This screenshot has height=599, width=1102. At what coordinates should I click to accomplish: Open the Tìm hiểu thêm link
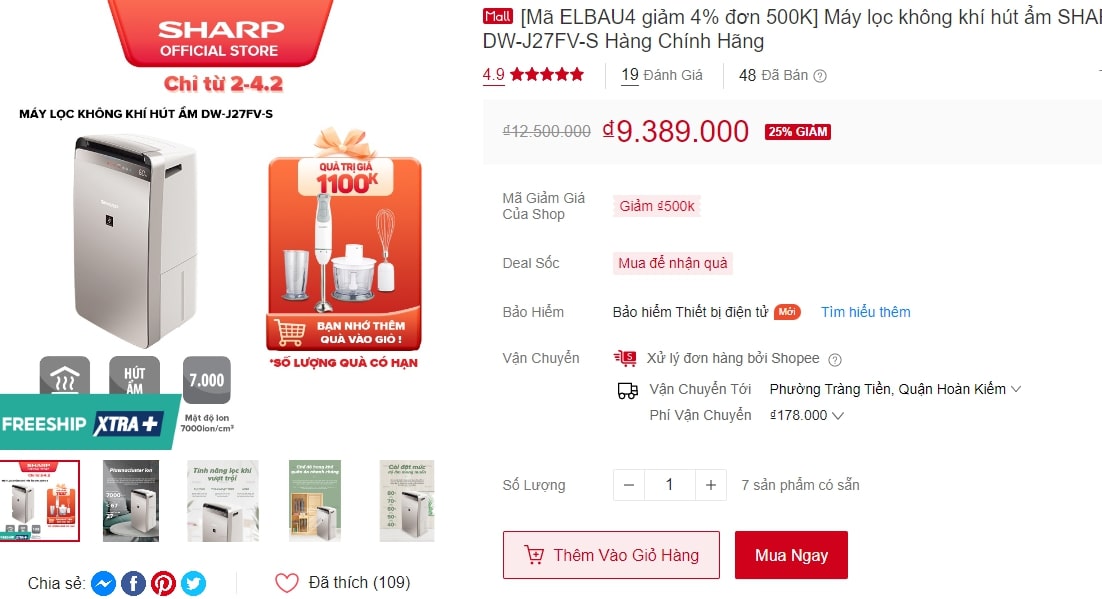tap(866, 312)
